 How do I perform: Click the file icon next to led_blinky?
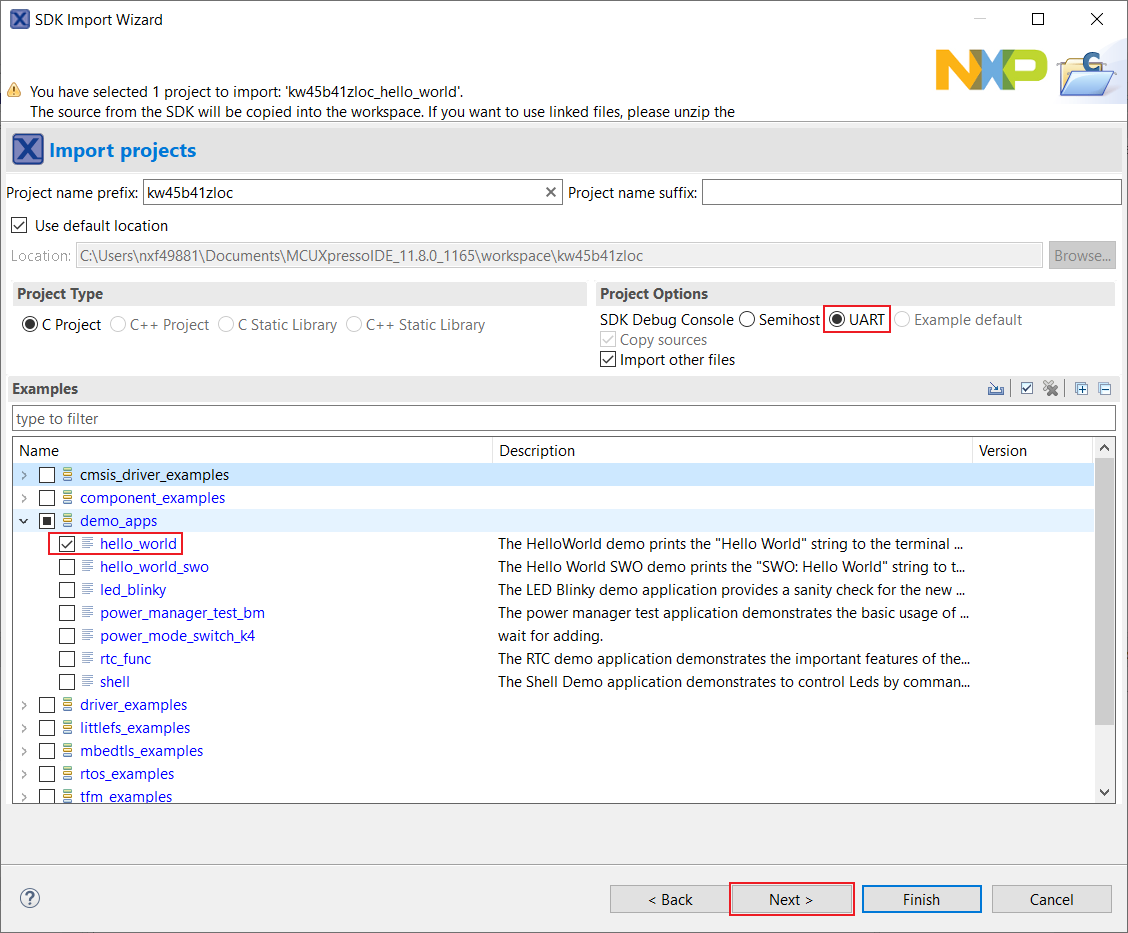tap(88, 590)
